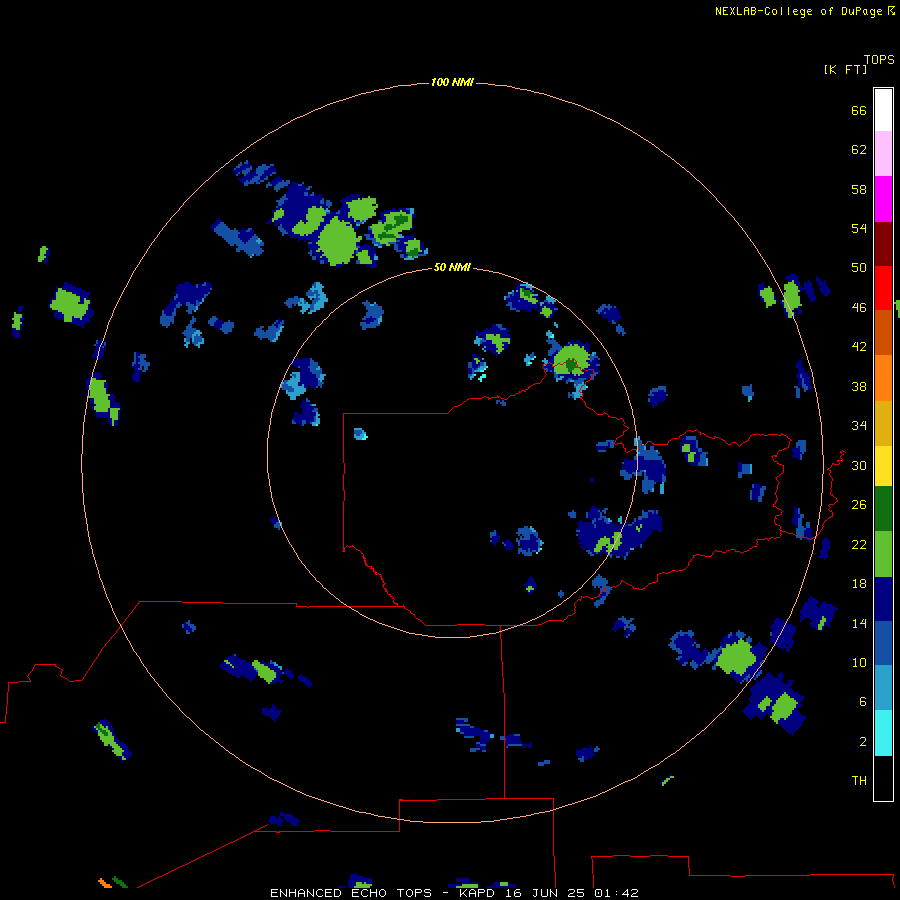The width and height of the screenshot is (900, 900).
Task: Click the medium blue swatch between 10 and 14
Action: click(883, 643)
